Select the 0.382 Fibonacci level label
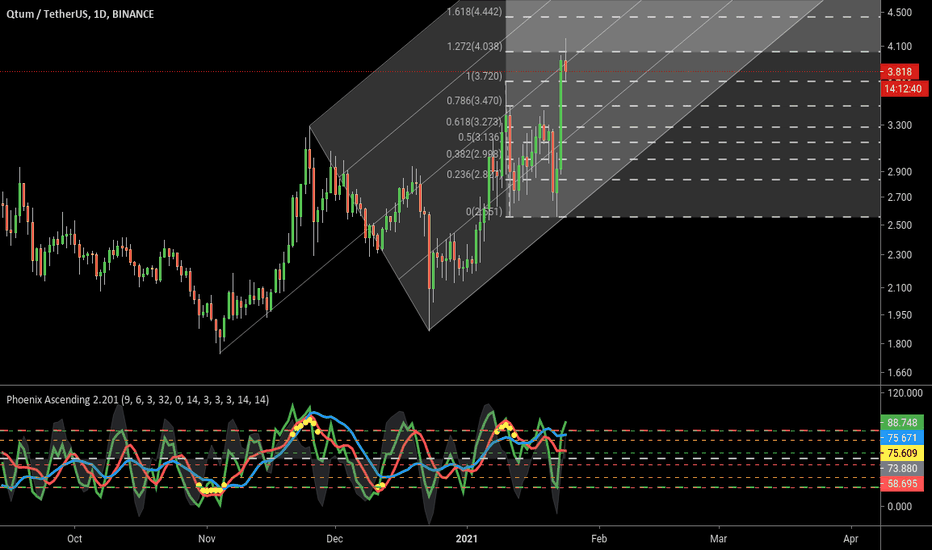 [x=474, y=155]
